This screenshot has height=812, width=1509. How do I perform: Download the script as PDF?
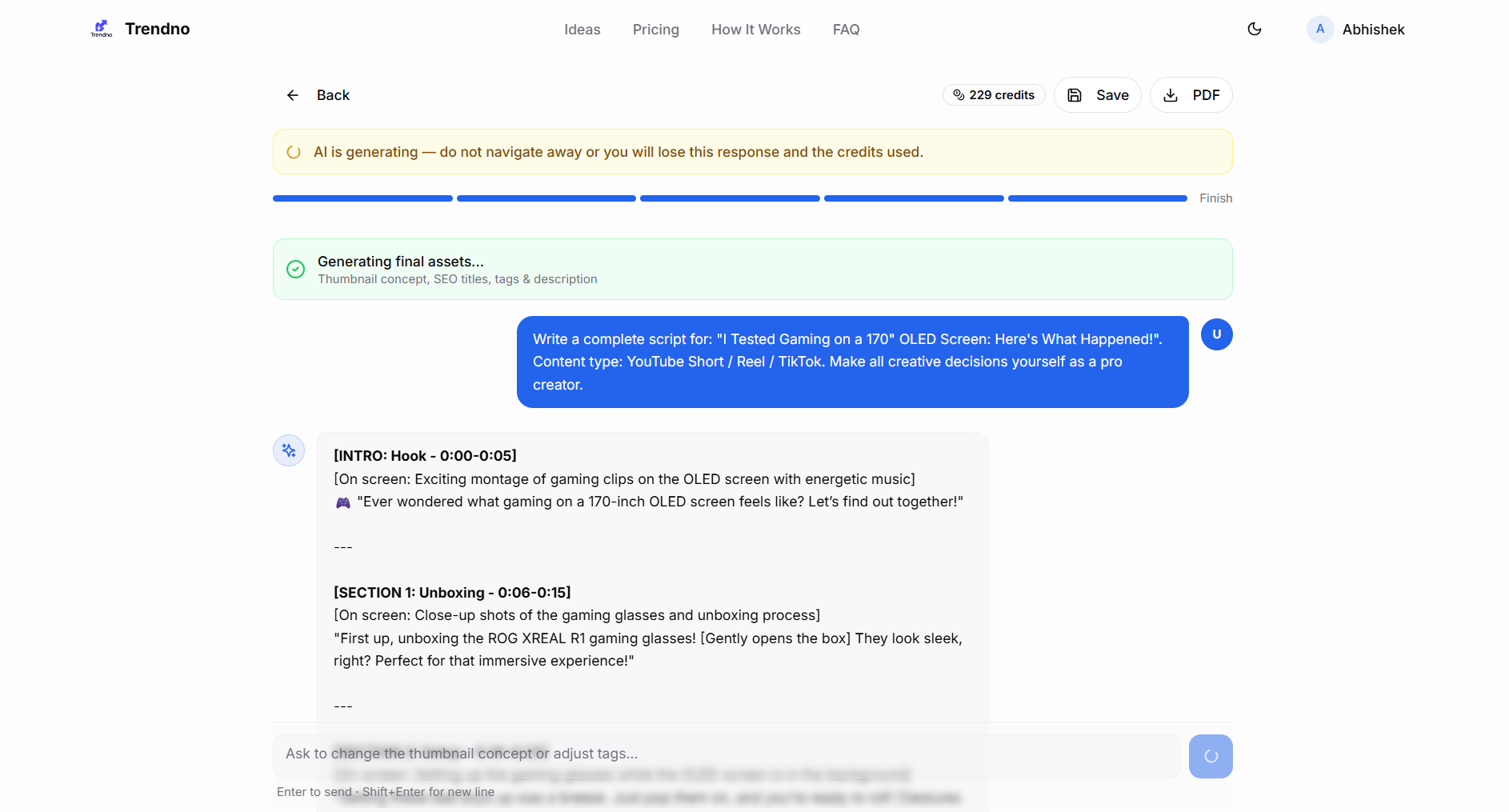coord(1191,95)
